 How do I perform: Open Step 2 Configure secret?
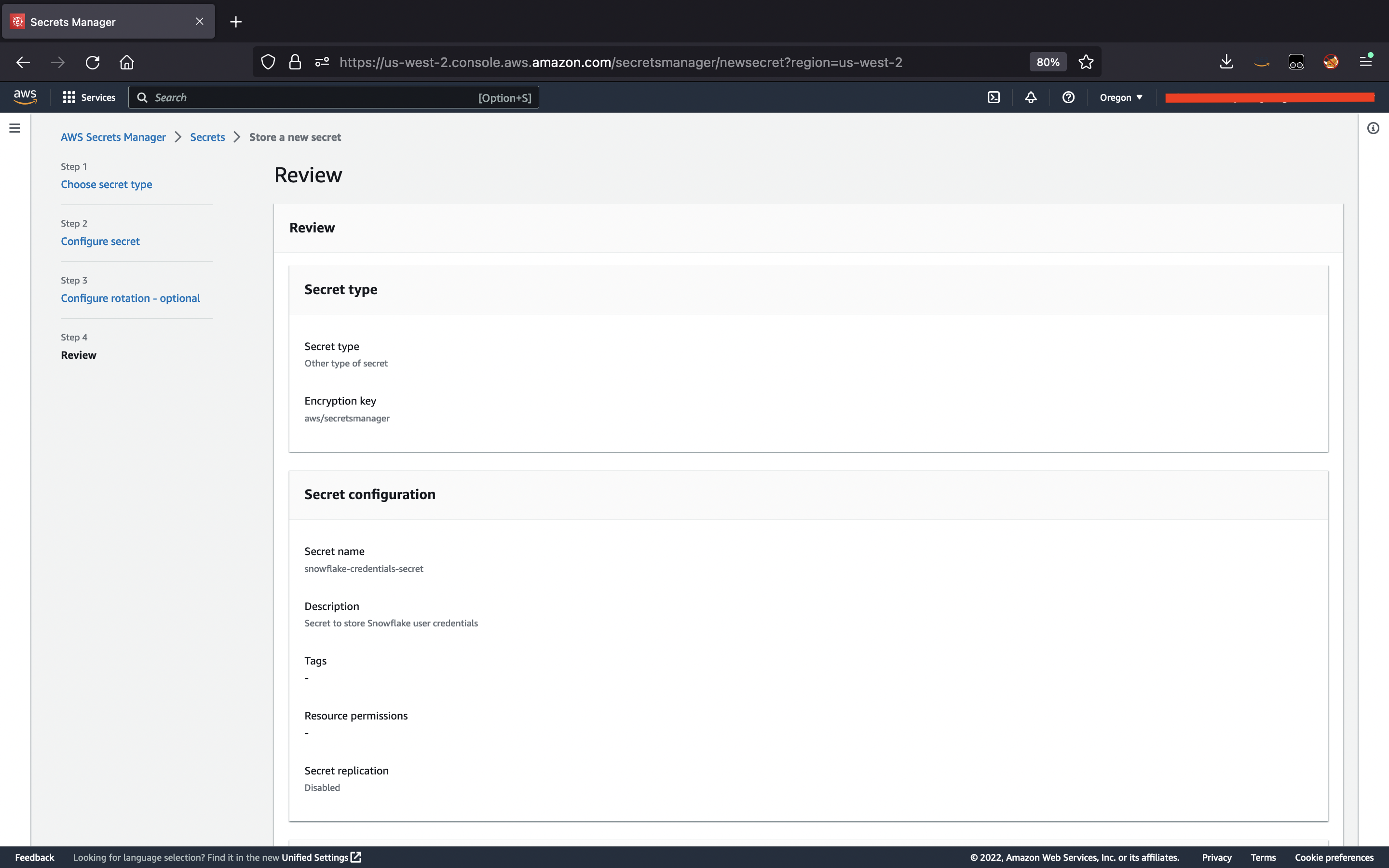point(100,241)
